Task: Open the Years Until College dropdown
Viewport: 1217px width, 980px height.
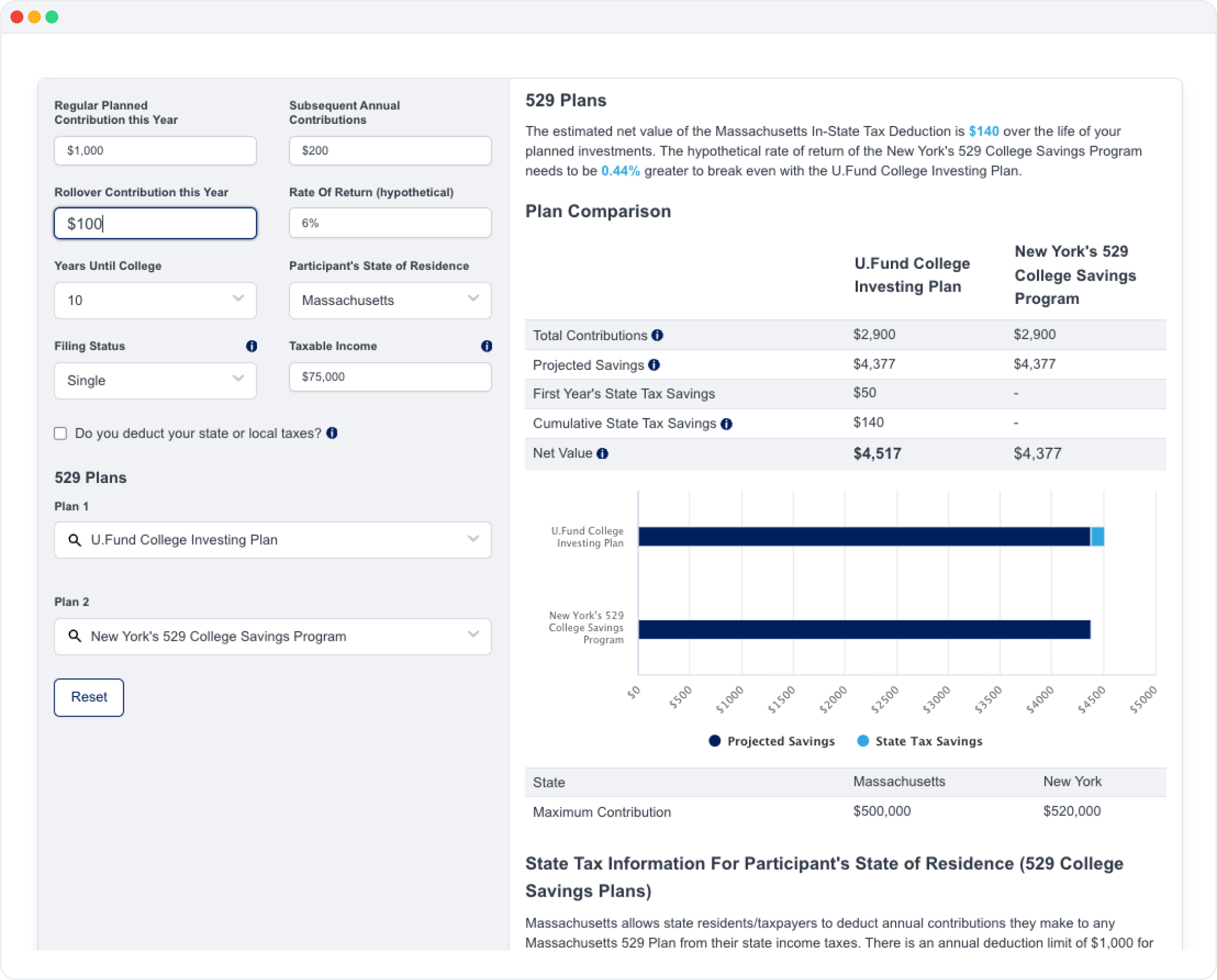Action: click(x=155, y=300)
